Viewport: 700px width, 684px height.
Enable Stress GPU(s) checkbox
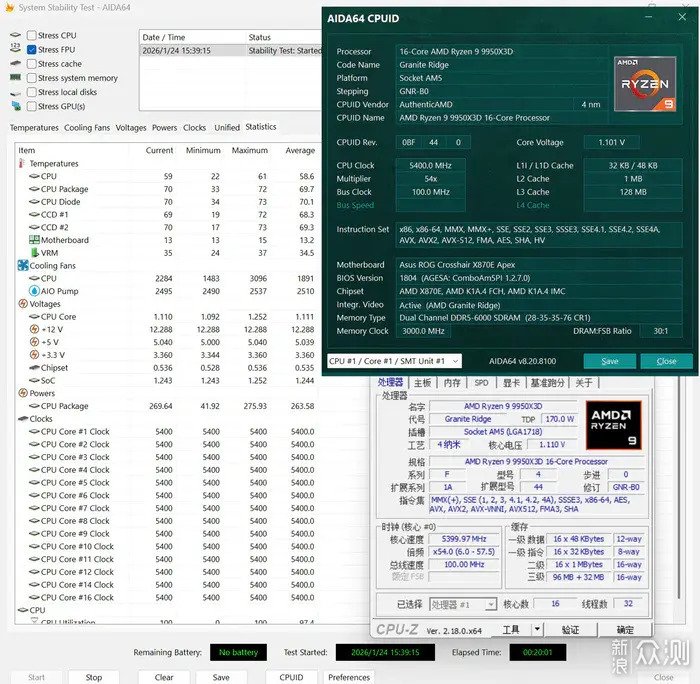pos(32,106)
